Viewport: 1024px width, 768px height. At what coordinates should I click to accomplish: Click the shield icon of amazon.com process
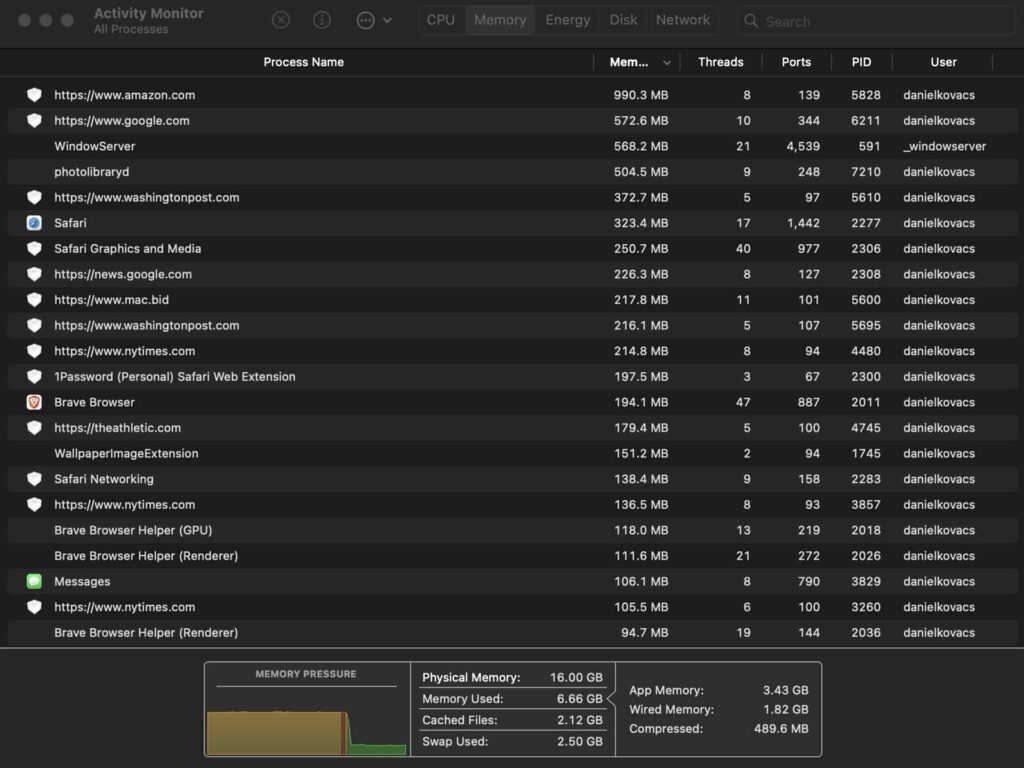pos(35,95)
